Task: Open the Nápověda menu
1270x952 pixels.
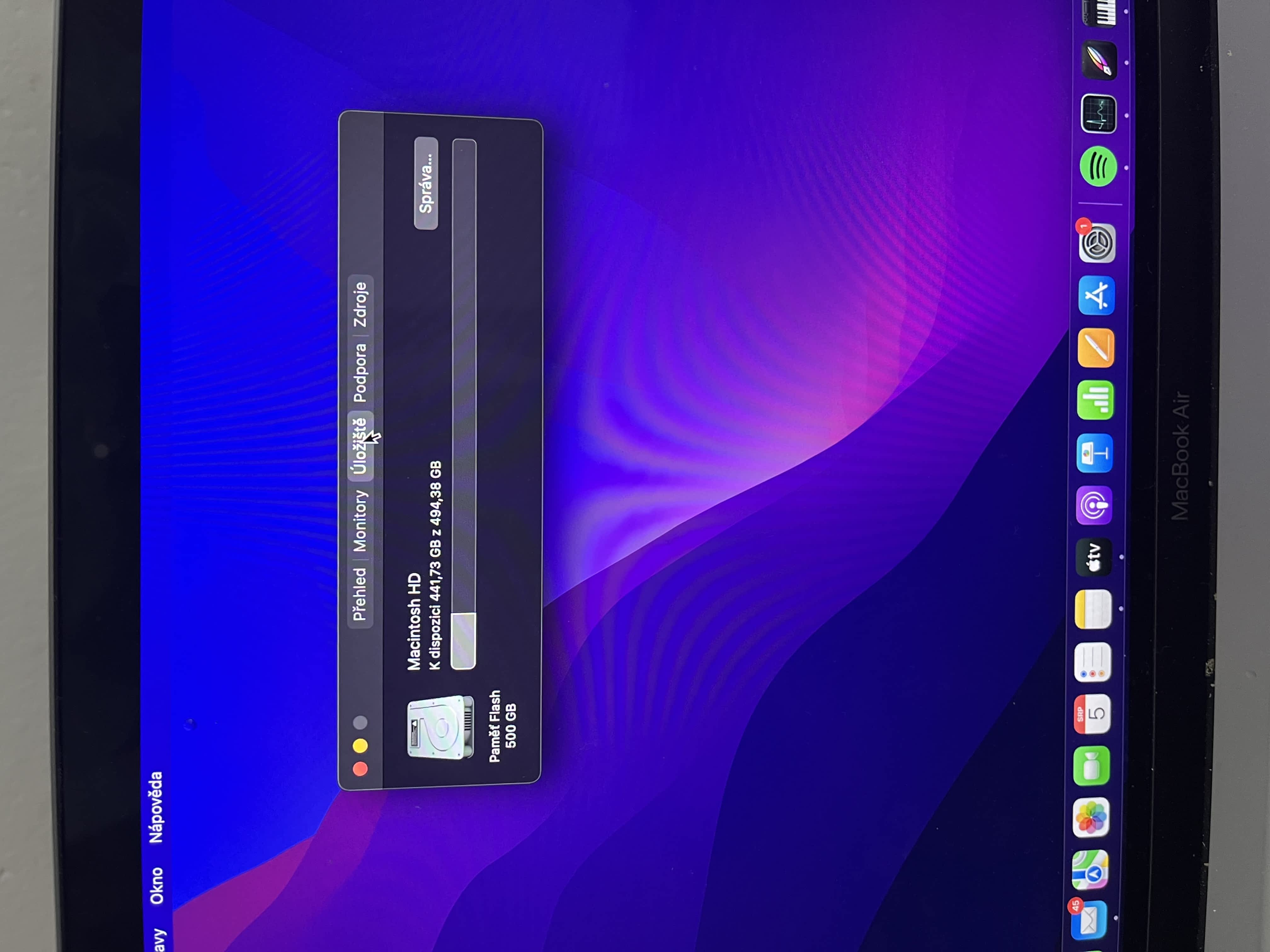Action: point(156,807)
